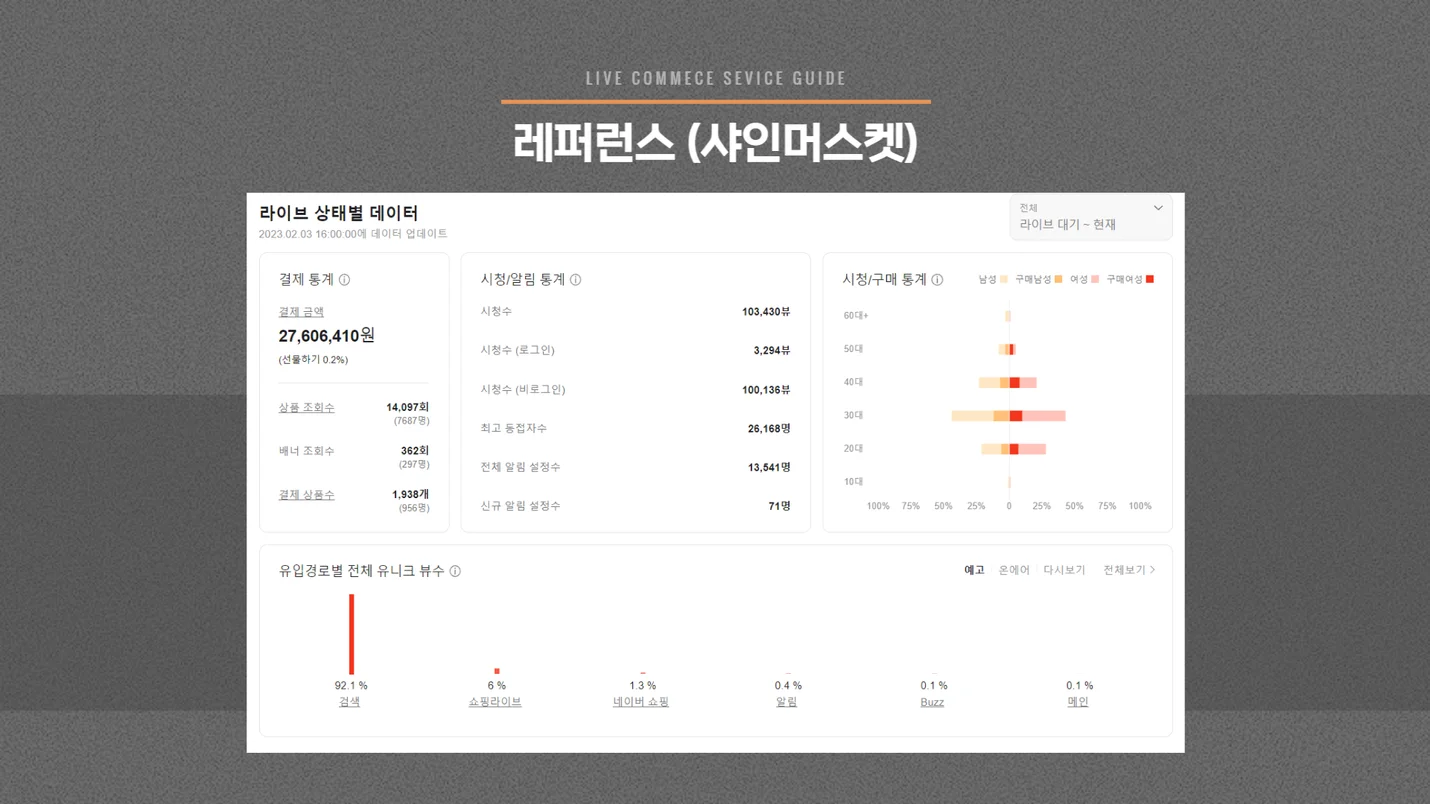
Task: Click the 27,606,410원 payment amount
Action: click(x=326, y=336)
